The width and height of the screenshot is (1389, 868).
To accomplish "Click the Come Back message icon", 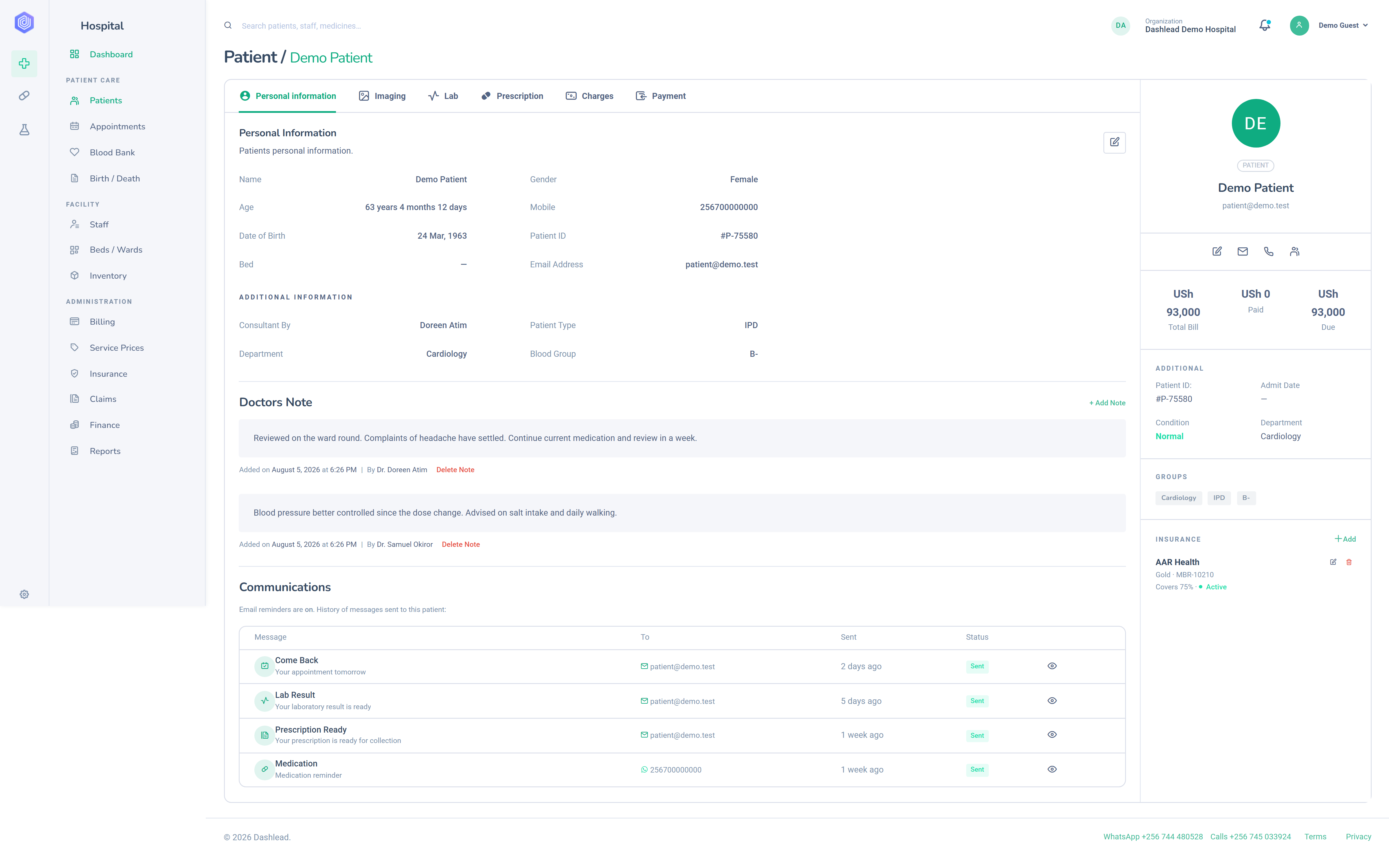I will 264,666.
